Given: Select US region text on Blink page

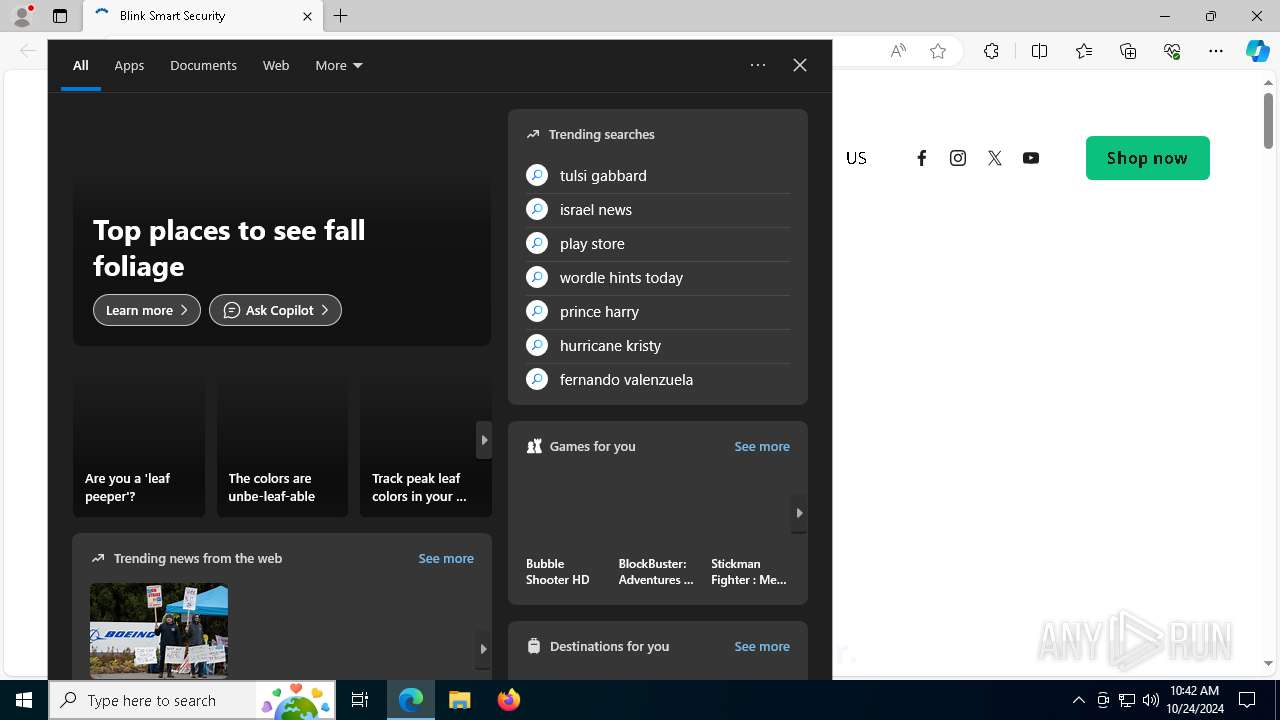Looking at the screenshot, I should click(856, 158).
